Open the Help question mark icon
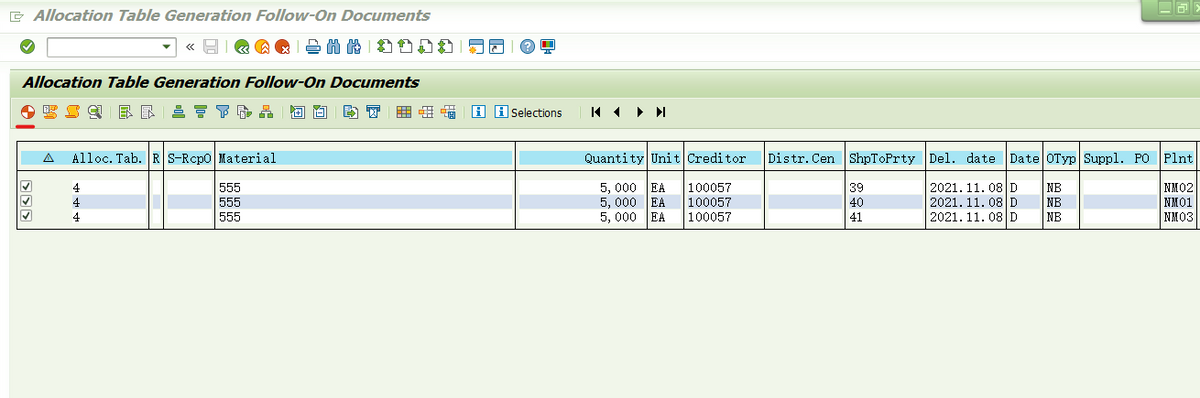The height and width of the screenshot is (398, 1200). coord(528,47)
